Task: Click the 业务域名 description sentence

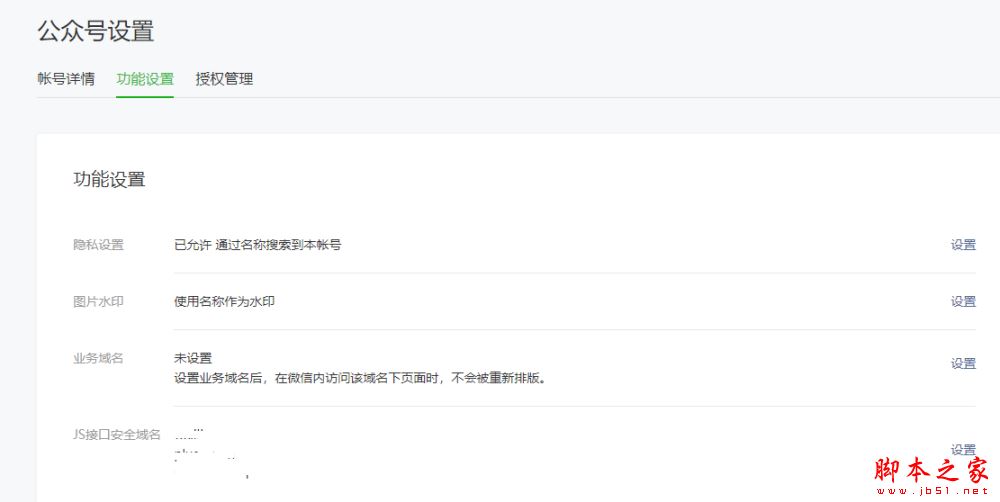Action: click(360, 379)
